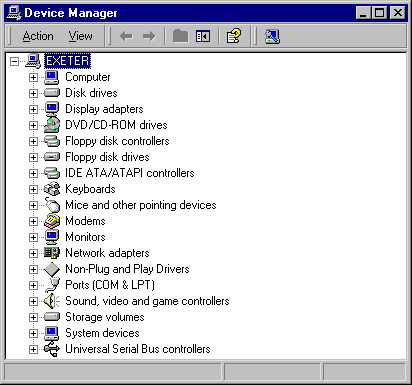The image size is (412, 385).
Task: Expand the Storage volumes category
Action: point(33,317)
